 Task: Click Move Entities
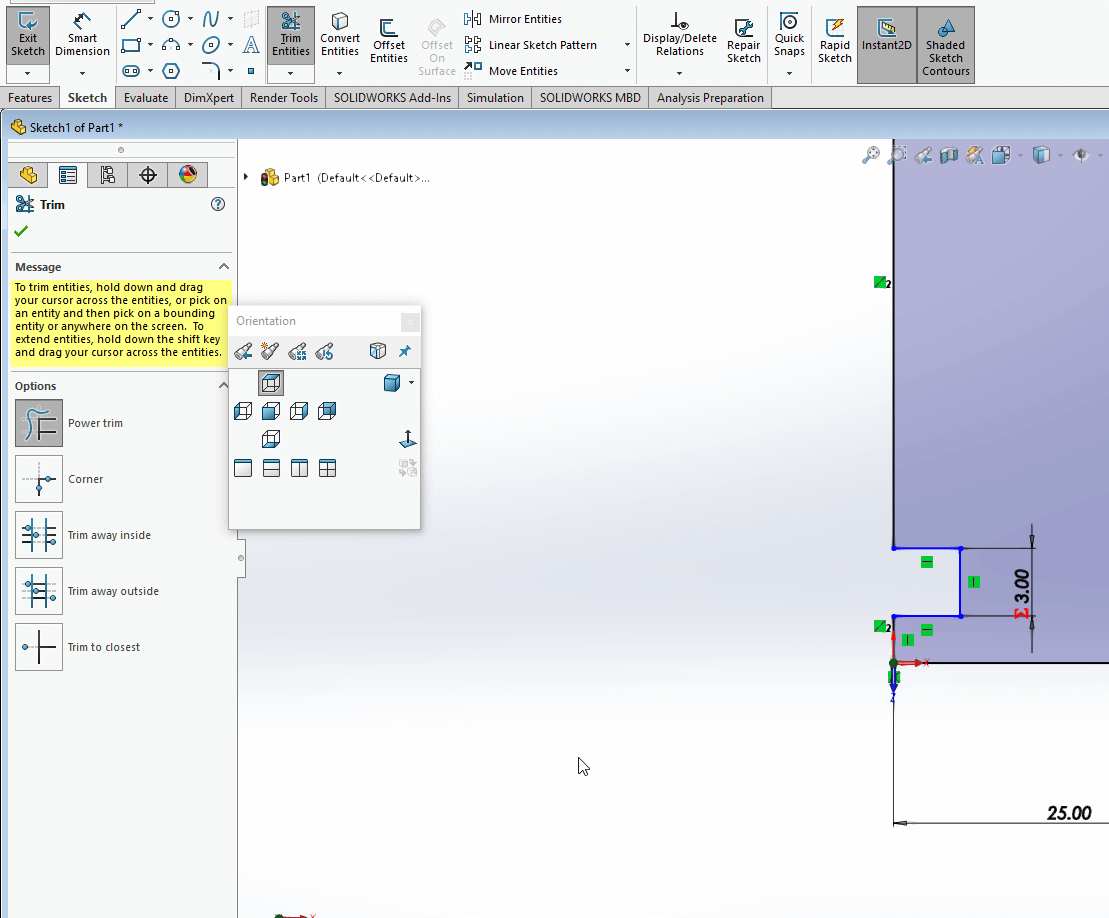tap(511, 71)
